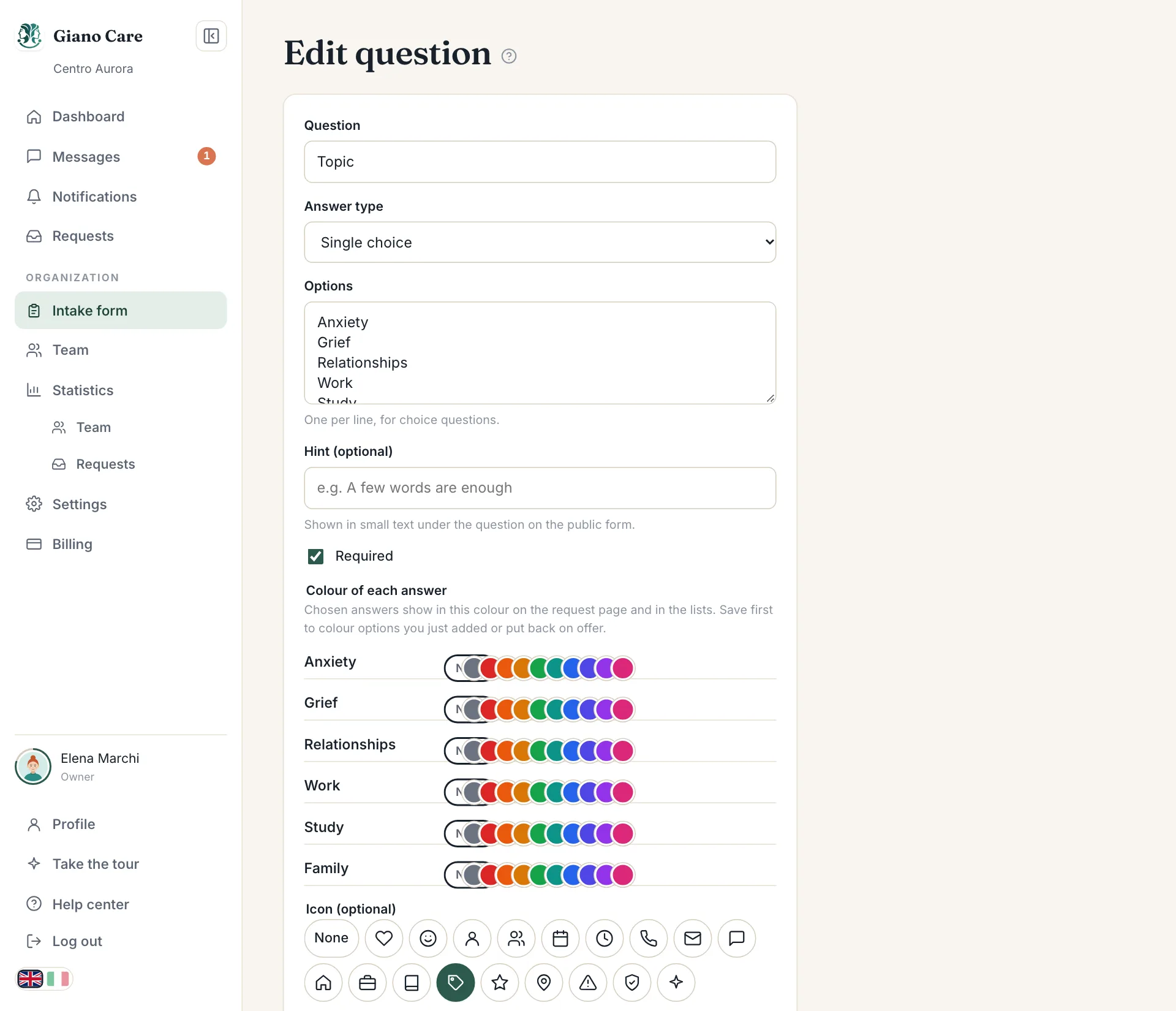
Task: Choose the smiley face icon
Action: [428, 938]
